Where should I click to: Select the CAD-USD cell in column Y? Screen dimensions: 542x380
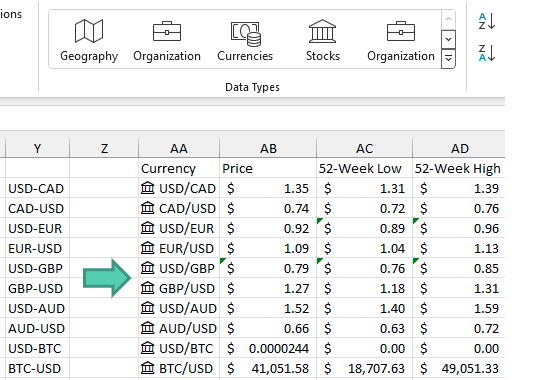[37, 208]
